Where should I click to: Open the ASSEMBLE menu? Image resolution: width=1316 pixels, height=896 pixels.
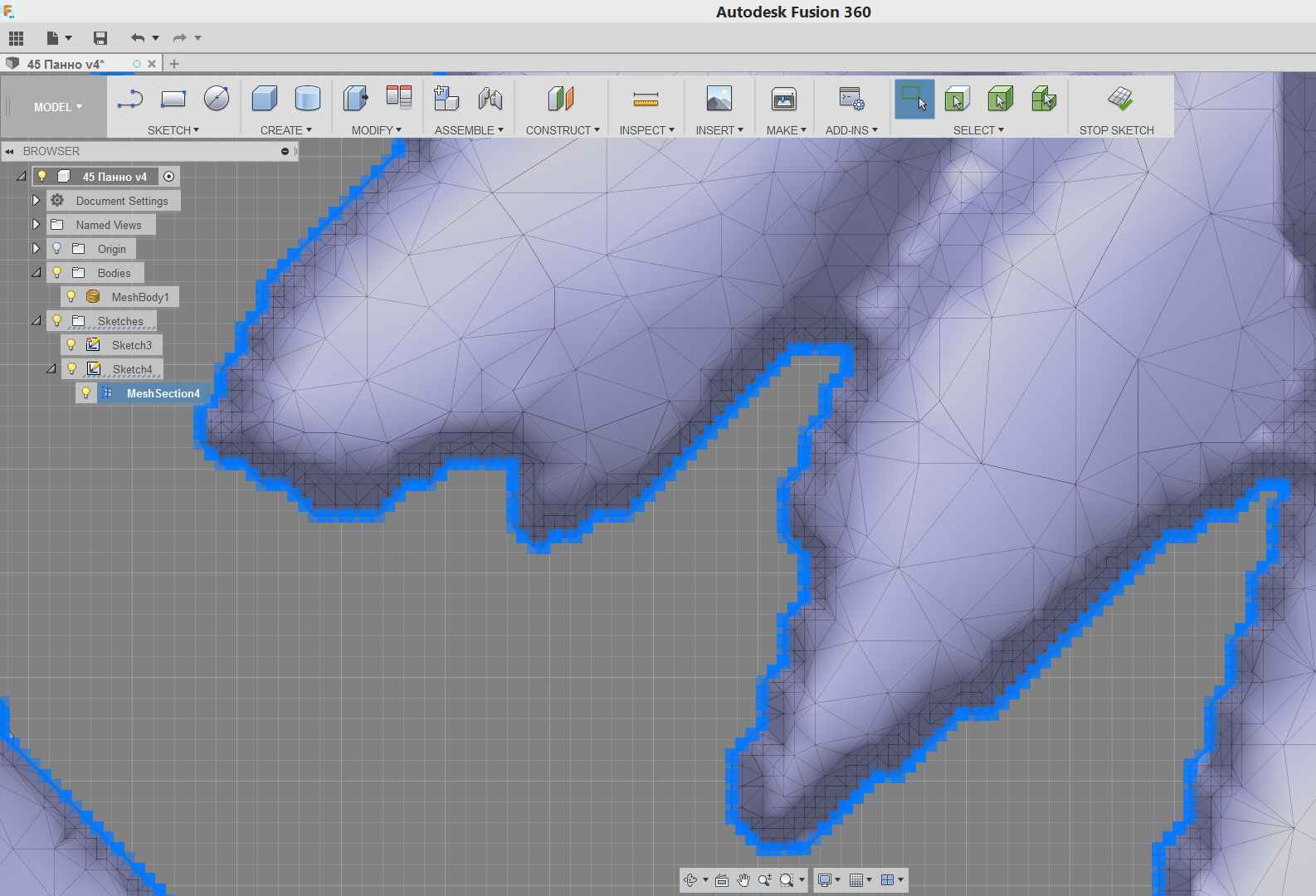[x=470, y=130]
